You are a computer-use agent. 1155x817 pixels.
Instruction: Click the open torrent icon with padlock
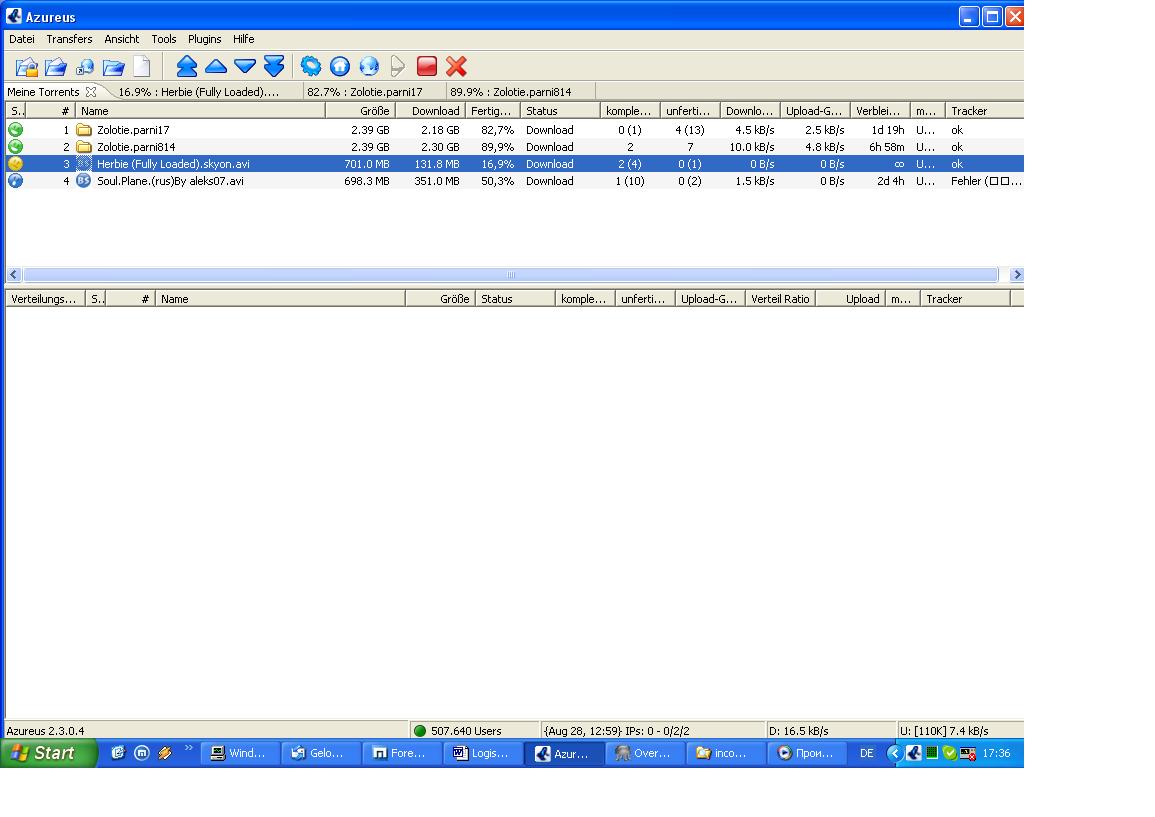pos(27,67)
